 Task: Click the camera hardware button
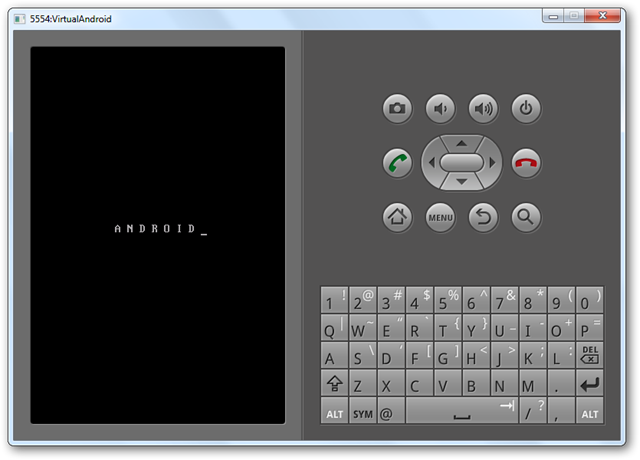(x=397, y=108)
